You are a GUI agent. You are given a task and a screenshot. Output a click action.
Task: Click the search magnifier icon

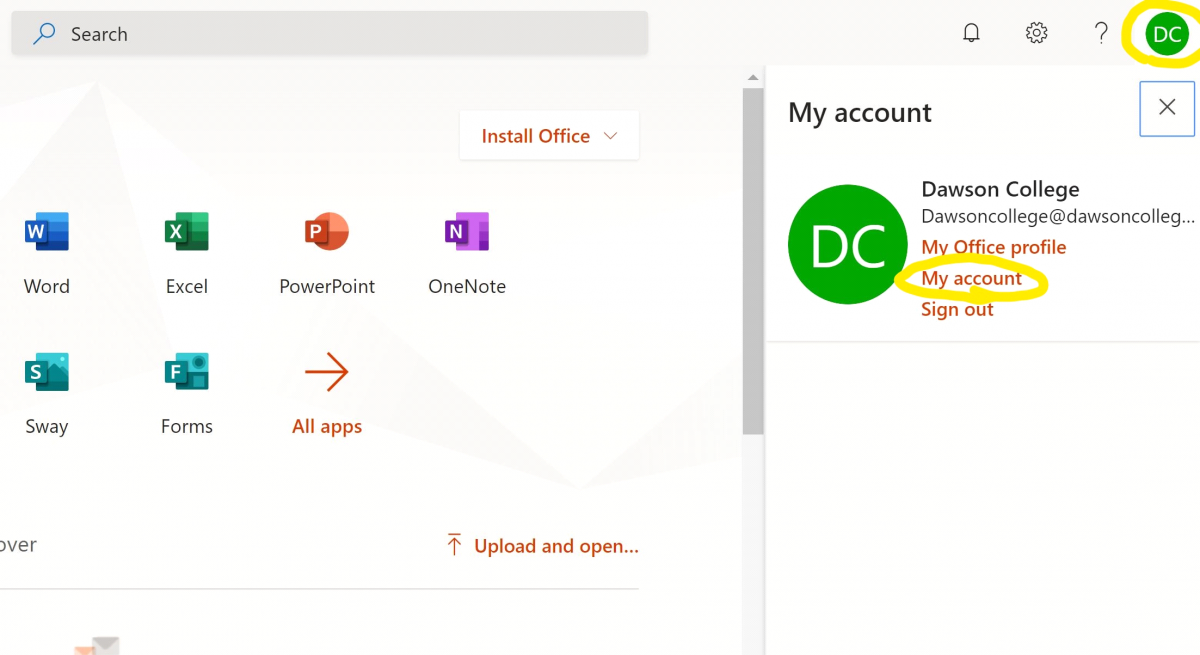[x=44, y=34]
